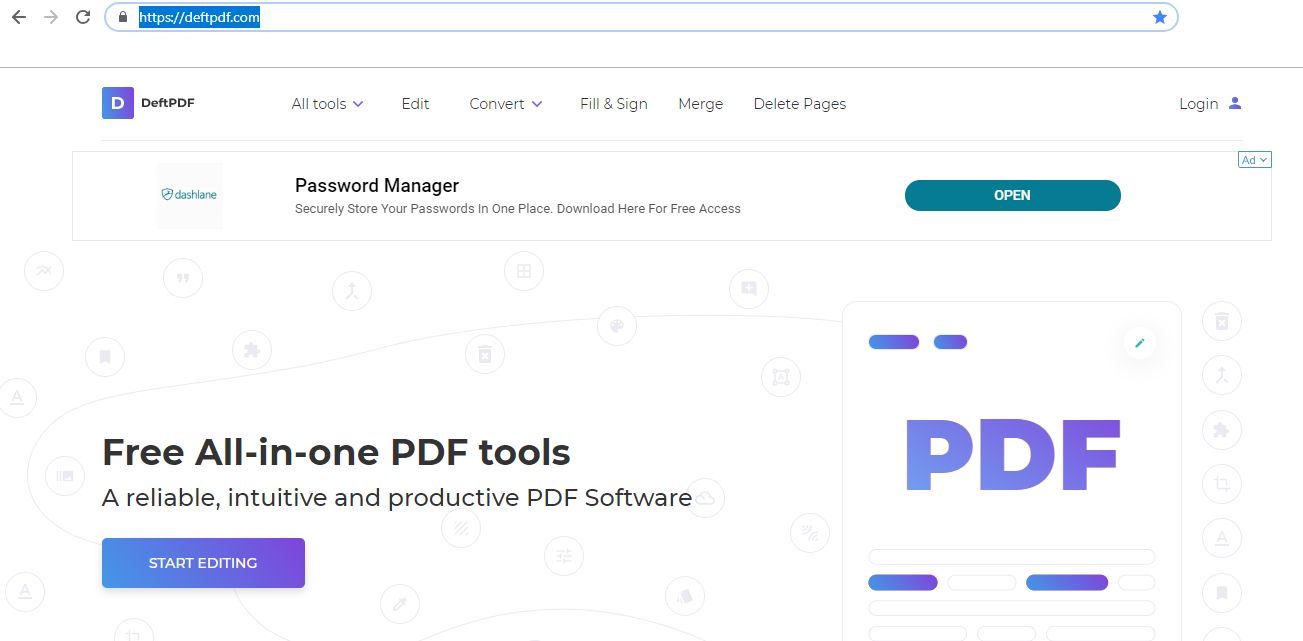Click the Login link
Screen dimensions: 1303x641
point(1198,103)
